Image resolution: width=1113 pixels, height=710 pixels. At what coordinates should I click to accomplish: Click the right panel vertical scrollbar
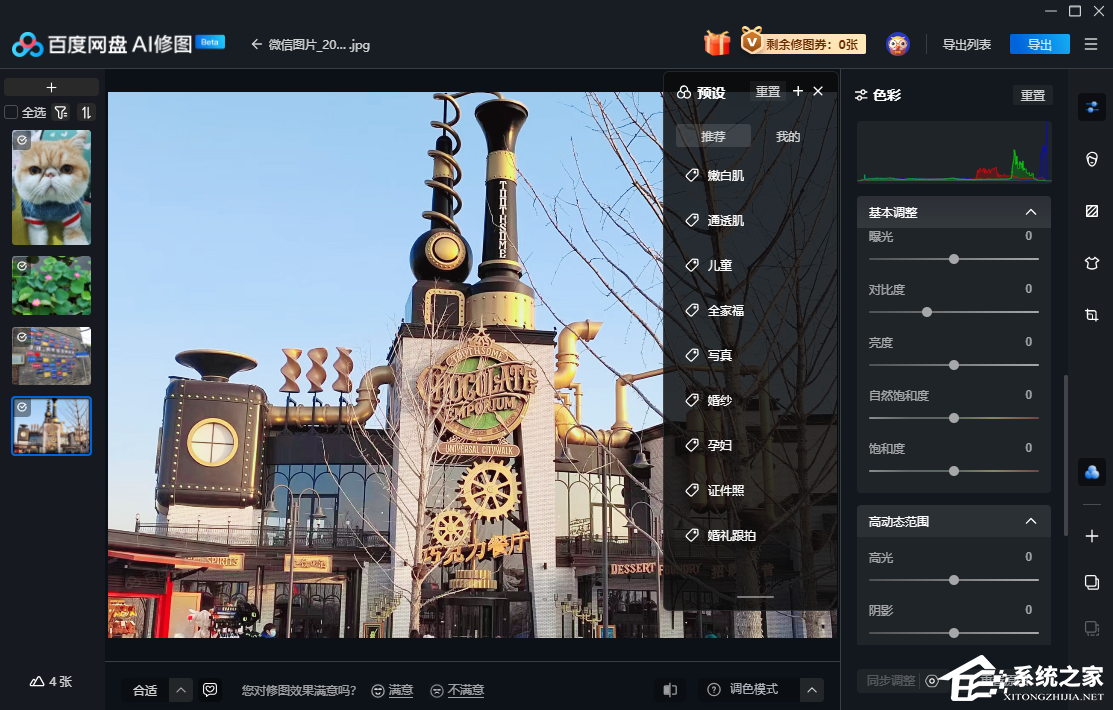click(1065, 454)
